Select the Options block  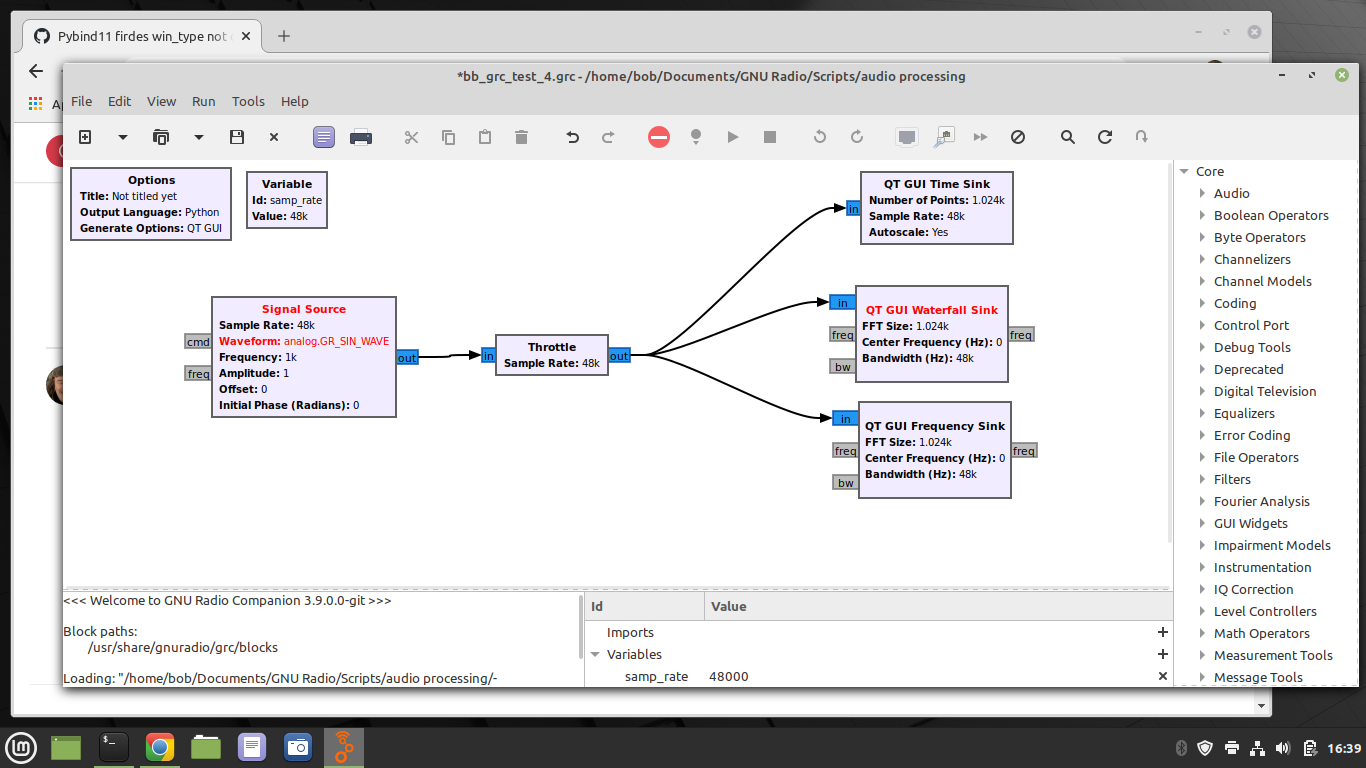tap(151, 204)
